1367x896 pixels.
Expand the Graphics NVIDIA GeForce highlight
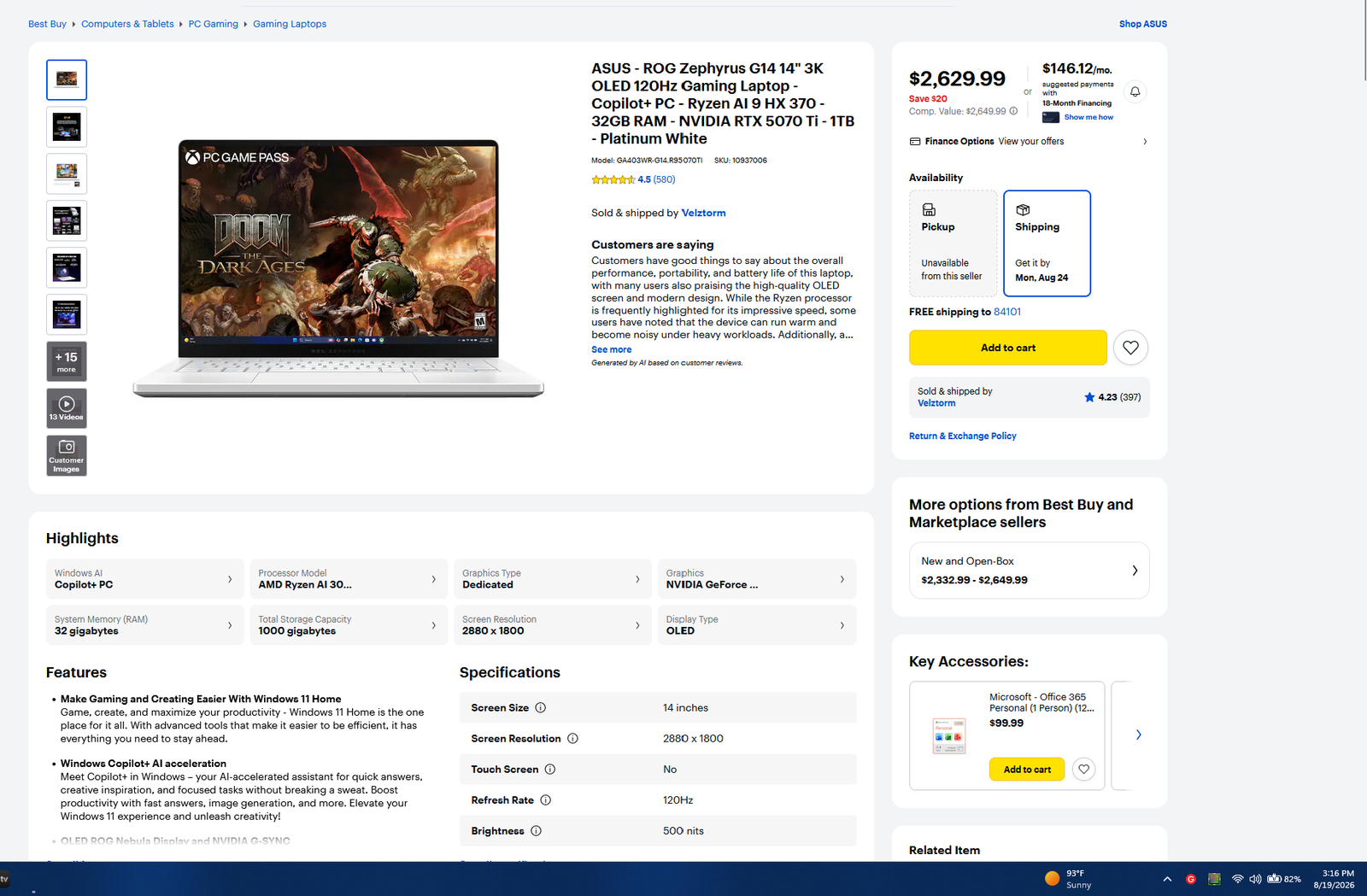click(757, 579)
